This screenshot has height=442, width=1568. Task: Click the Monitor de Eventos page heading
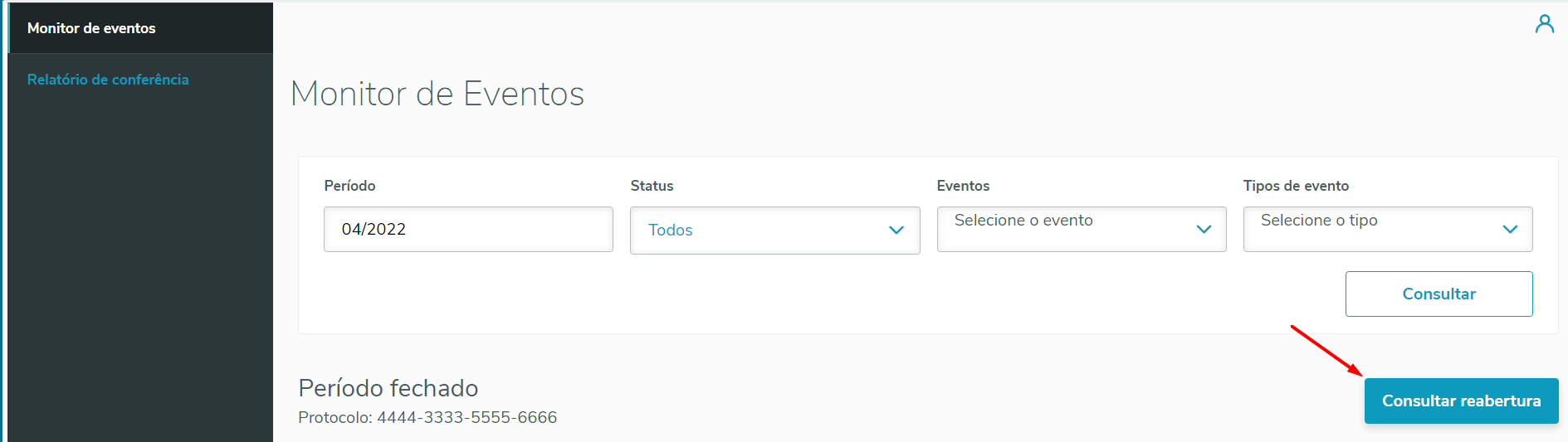(437, 94)
